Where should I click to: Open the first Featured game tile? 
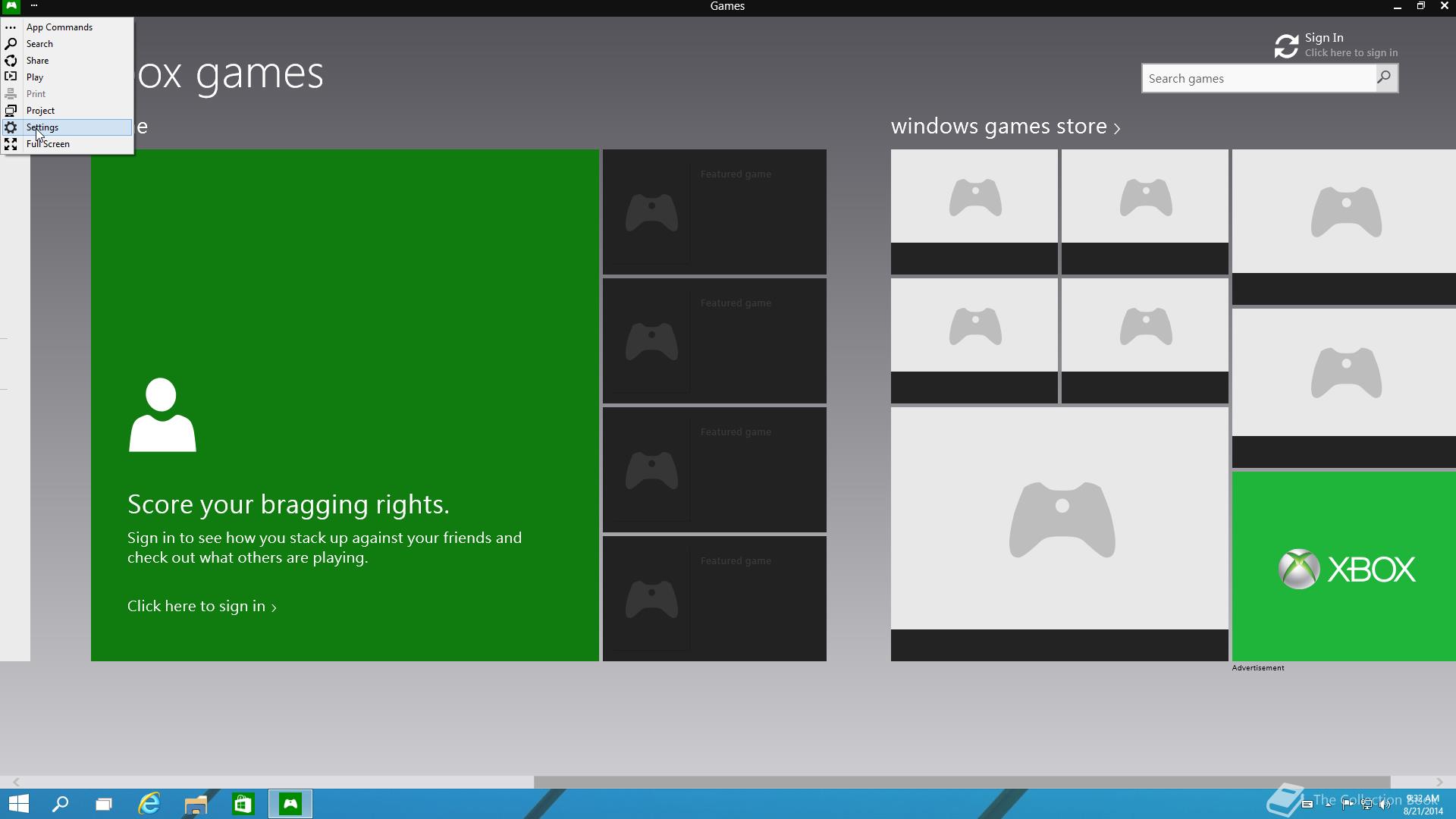point(714,212)
